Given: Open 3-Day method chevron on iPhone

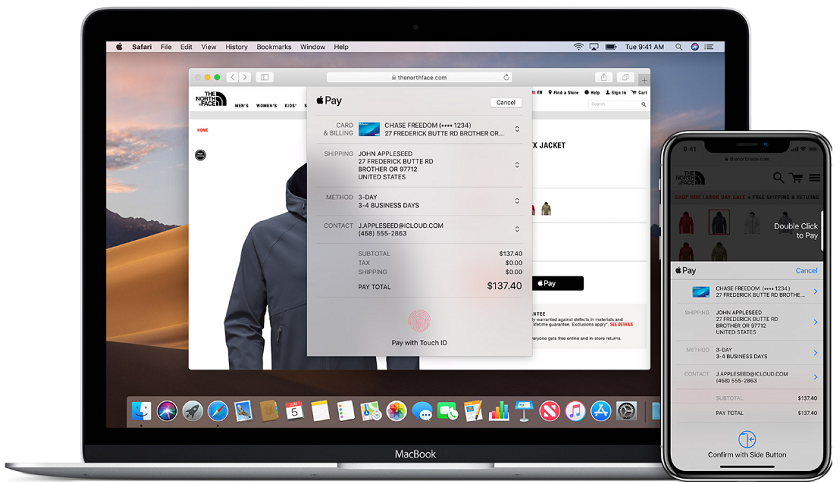Looking at the screenshot, I should 815,352.
